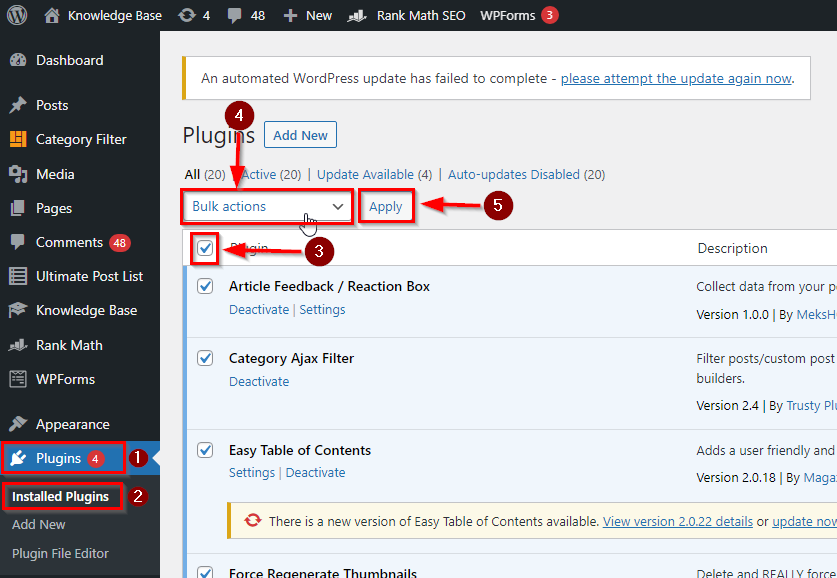Click the Knowledge Base graduation cap icon
This screenshot has height=578, width=837.
click(18, 310)
